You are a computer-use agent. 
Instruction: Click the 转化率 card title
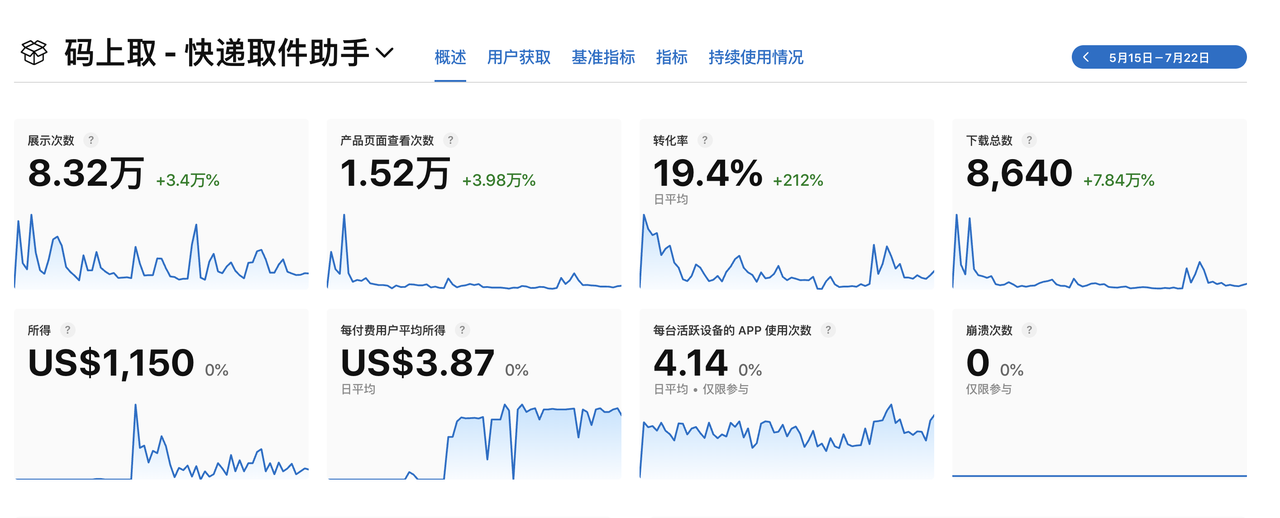tap(670, 141)
